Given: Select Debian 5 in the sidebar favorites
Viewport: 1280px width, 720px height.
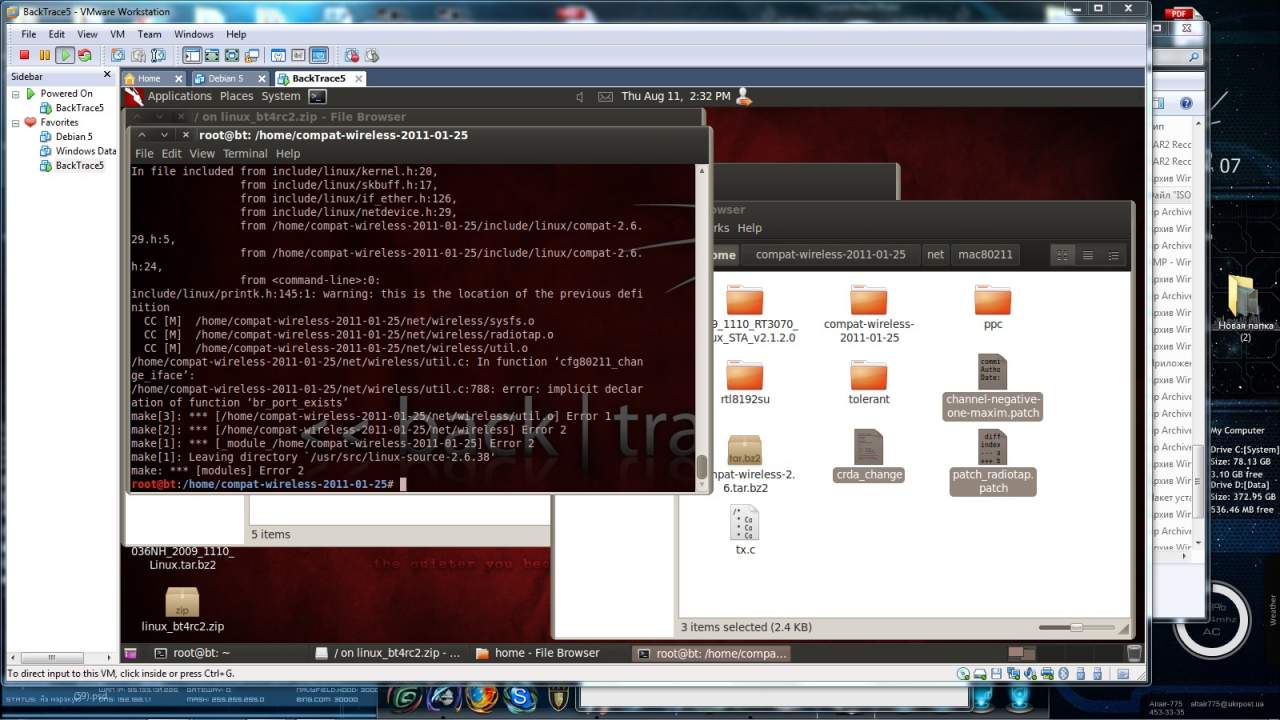Looking at the screenshot, I should coord(73,137).
